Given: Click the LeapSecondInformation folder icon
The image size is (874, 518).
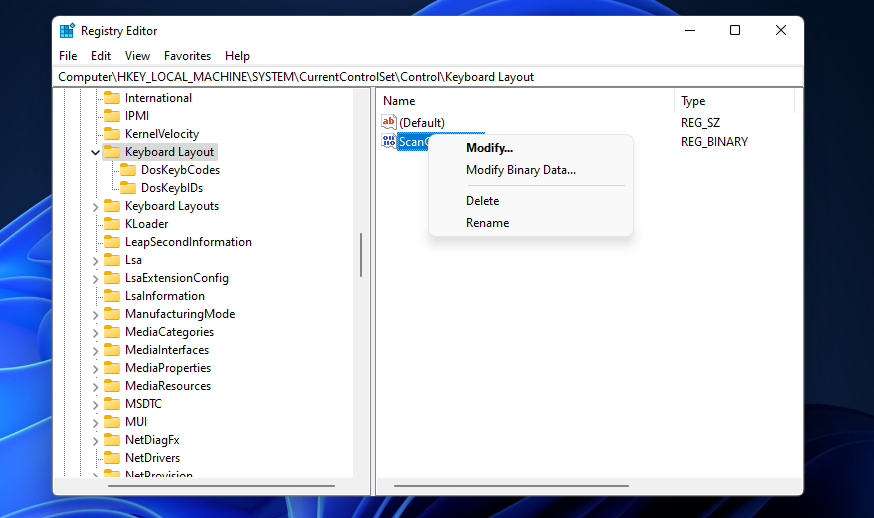Looking at the screenshot, I should pyautogui.click(x=112, y=242).
